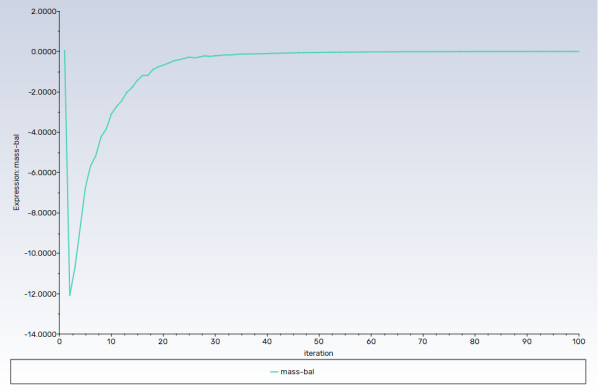Select the mass-bal legend label
Image resolution: width=600 pixels, height=392 pixels.
coord(297,372)
